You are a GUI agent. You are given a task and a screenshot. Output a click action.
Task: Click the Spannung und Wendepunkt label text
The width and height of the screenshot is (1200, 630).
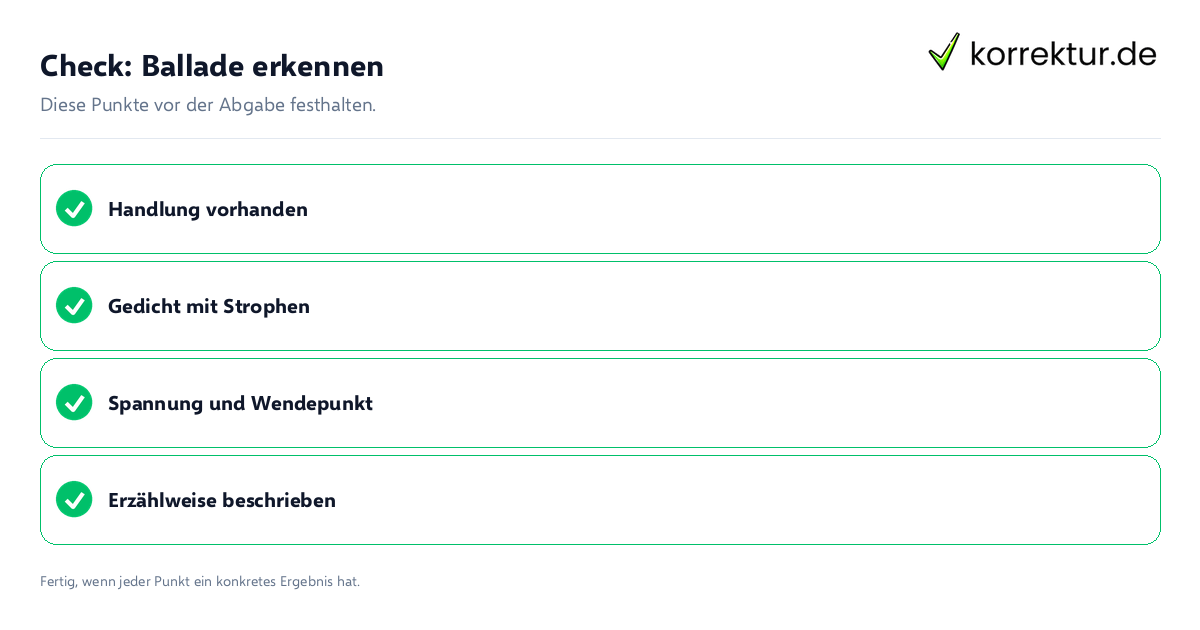[240, 403]
